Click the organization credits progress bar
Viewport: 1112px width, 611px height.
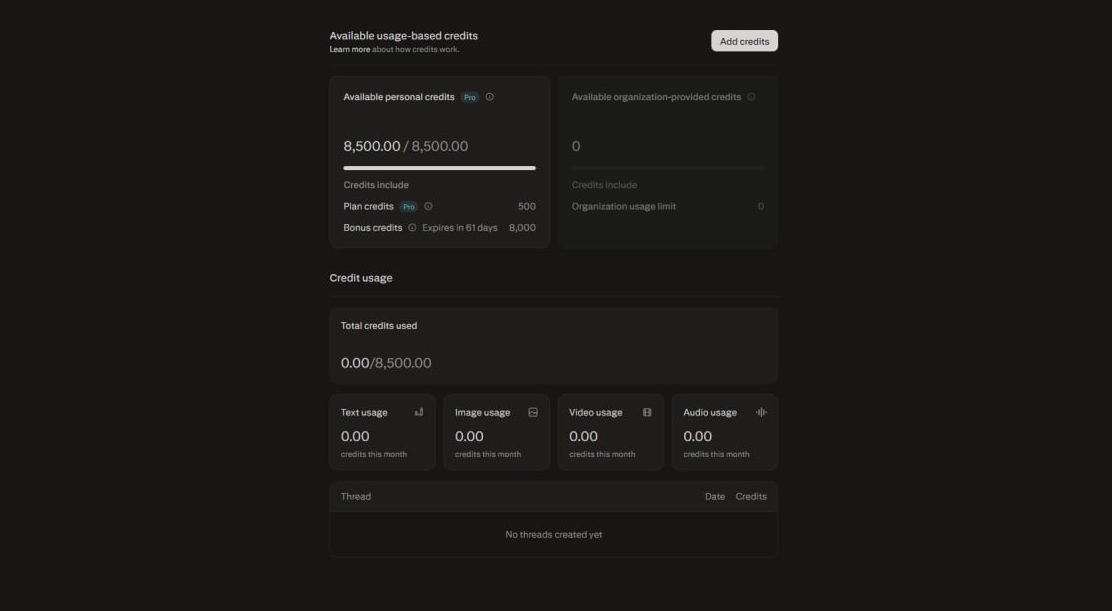point(667,168)
